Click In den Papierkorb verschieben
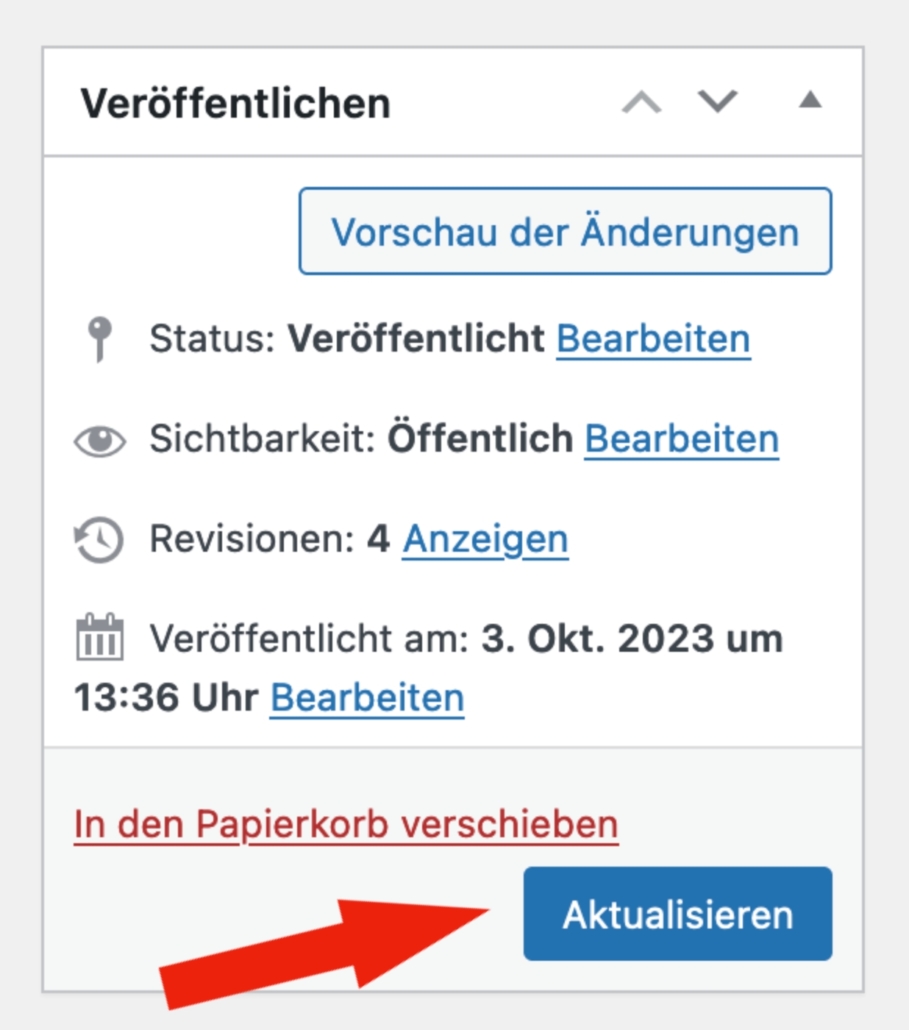 346,825
